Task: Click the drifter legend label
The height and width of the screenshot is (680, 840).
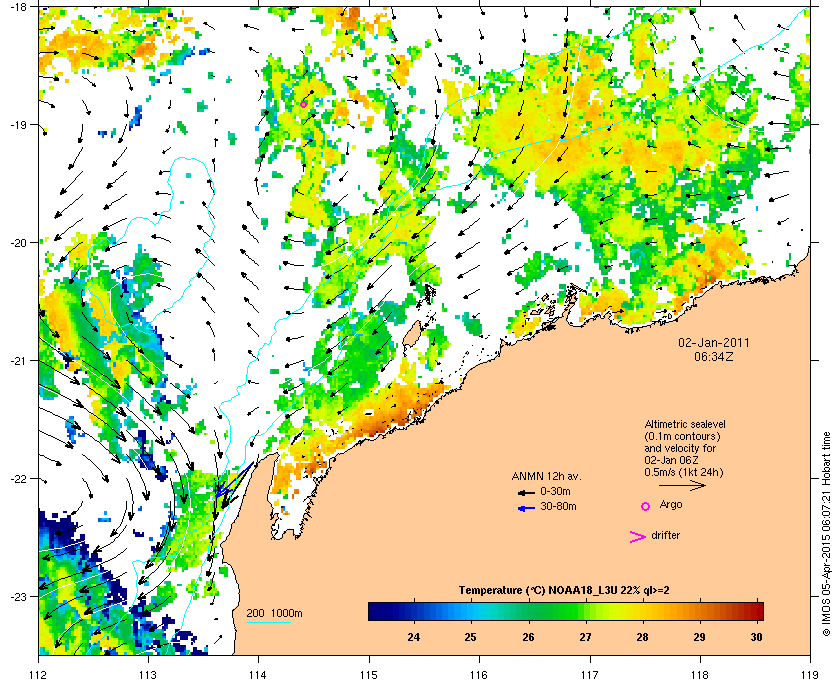Action: pyautogui.click(x=666, y=535)
